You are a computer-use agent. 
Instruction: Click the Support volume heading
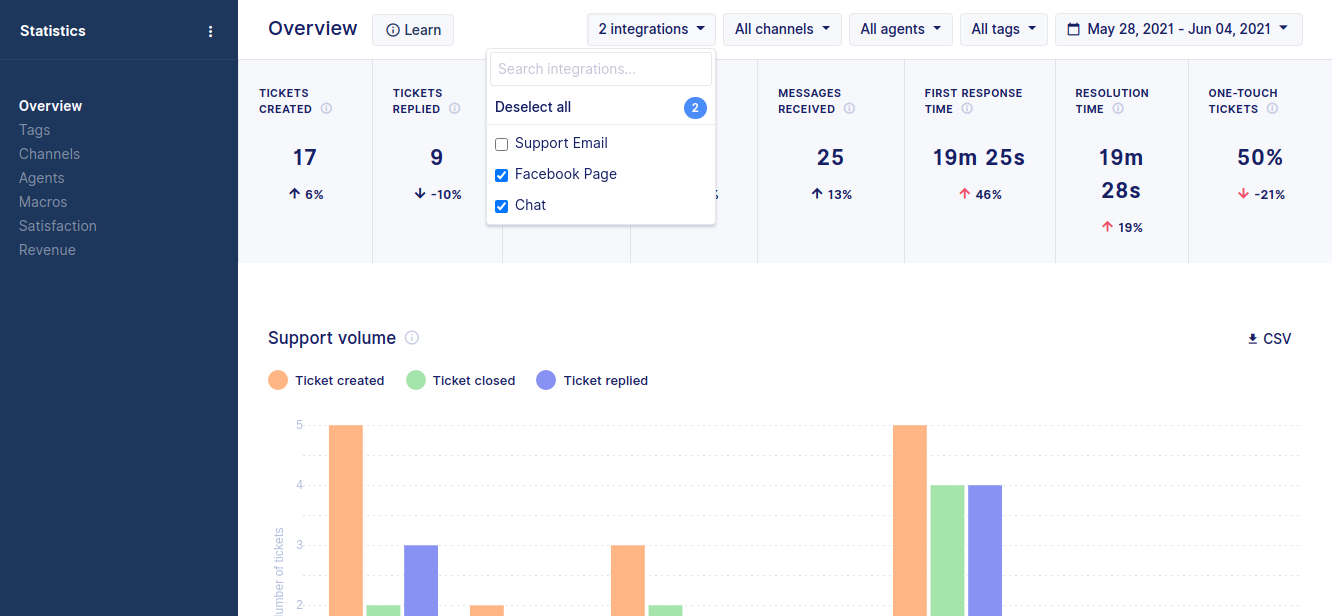coord(332,338)
